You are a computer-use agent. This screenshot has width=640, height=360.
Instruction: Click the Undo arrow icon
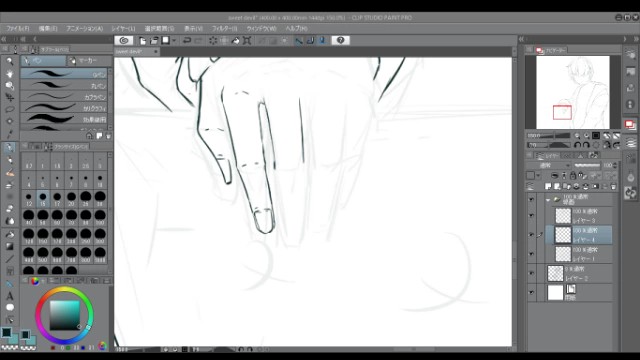(187, 40)
